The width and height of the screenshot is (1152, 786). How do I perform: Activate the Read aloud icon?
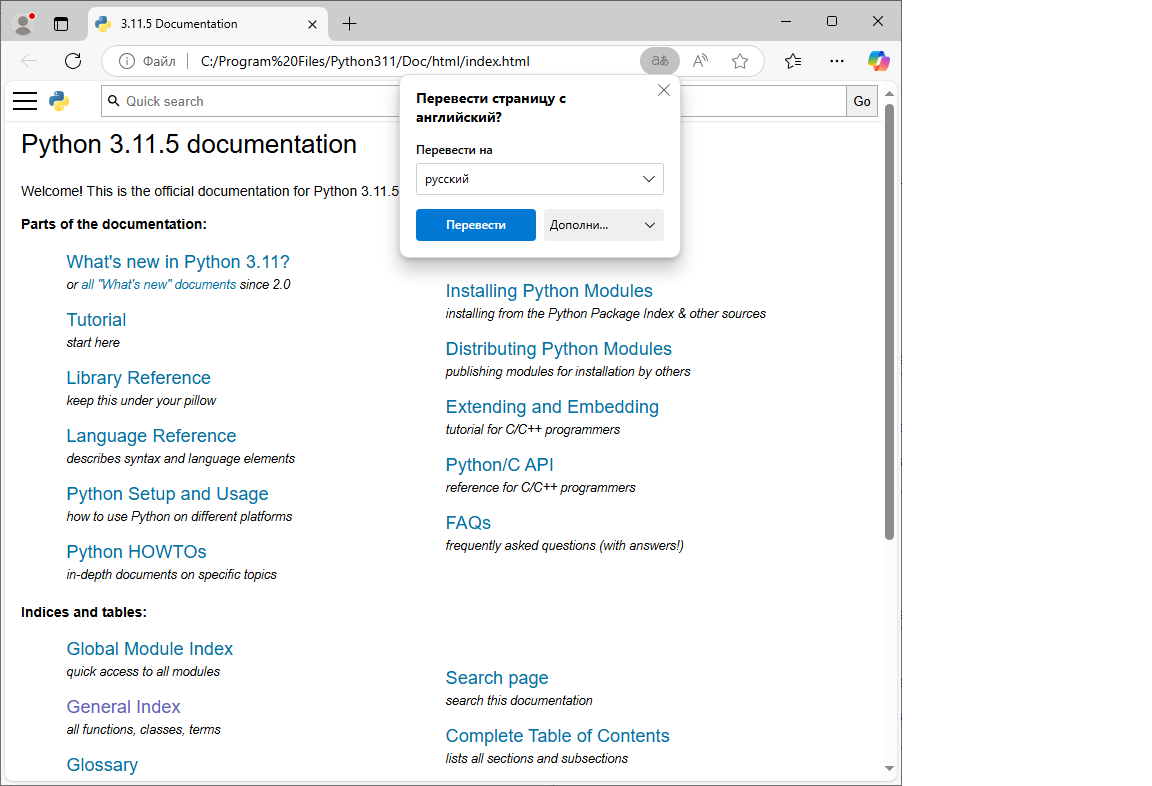pos(700,61)
